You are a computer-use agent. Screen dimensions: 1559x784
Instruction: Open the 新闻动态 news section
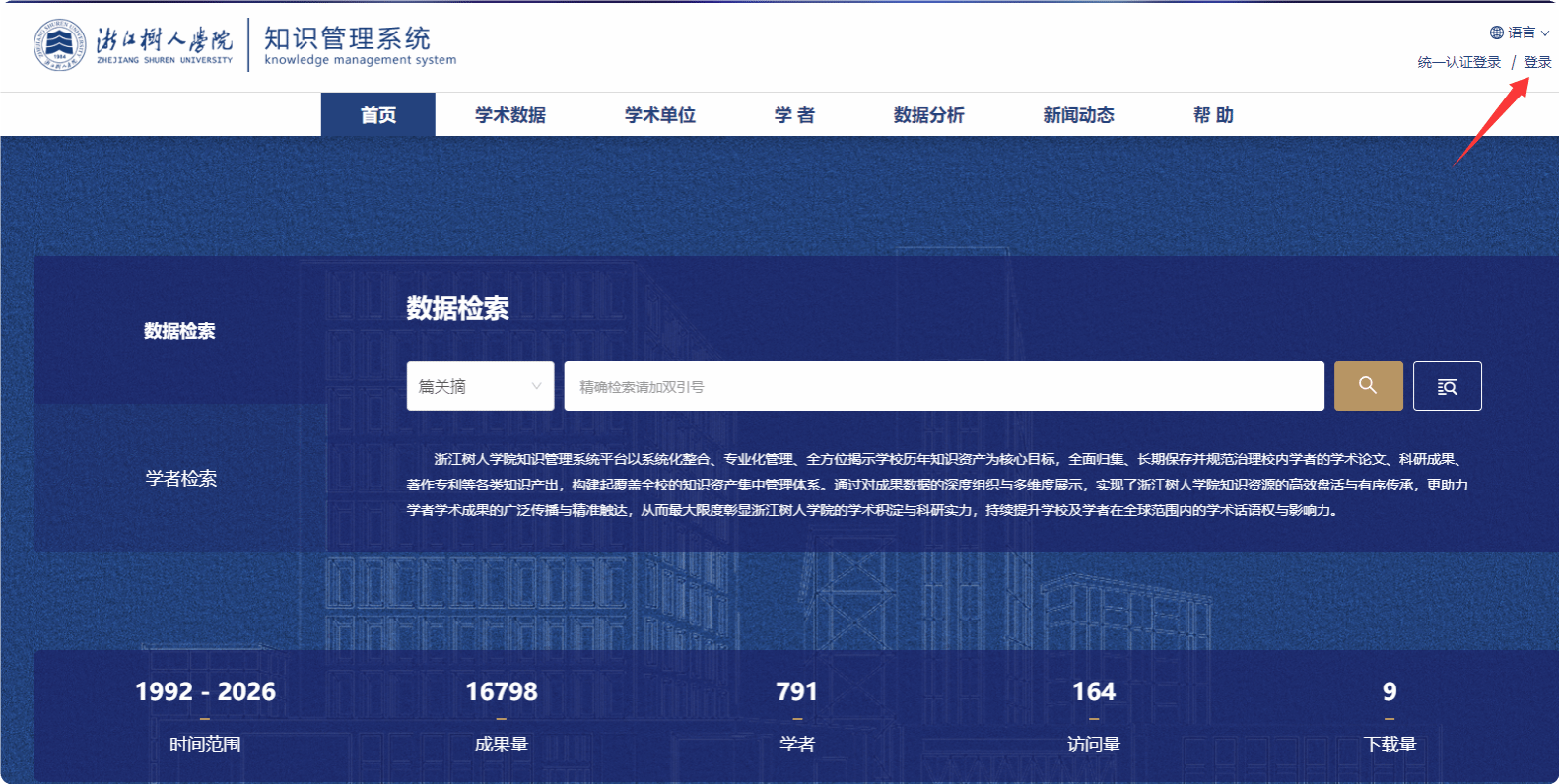tap(1078, 115)
